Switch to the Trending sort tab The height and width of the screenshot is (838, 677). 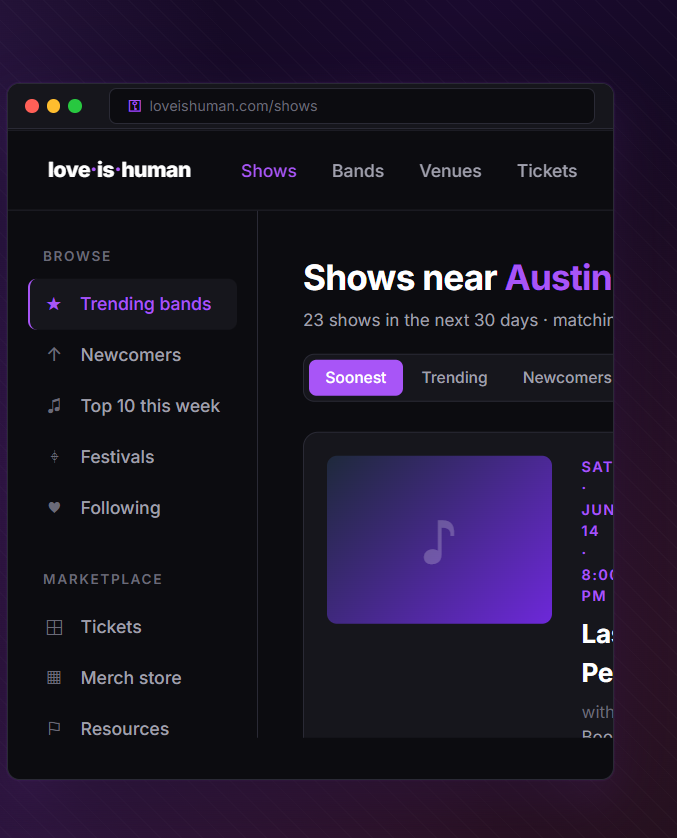[x=455, y=378]
